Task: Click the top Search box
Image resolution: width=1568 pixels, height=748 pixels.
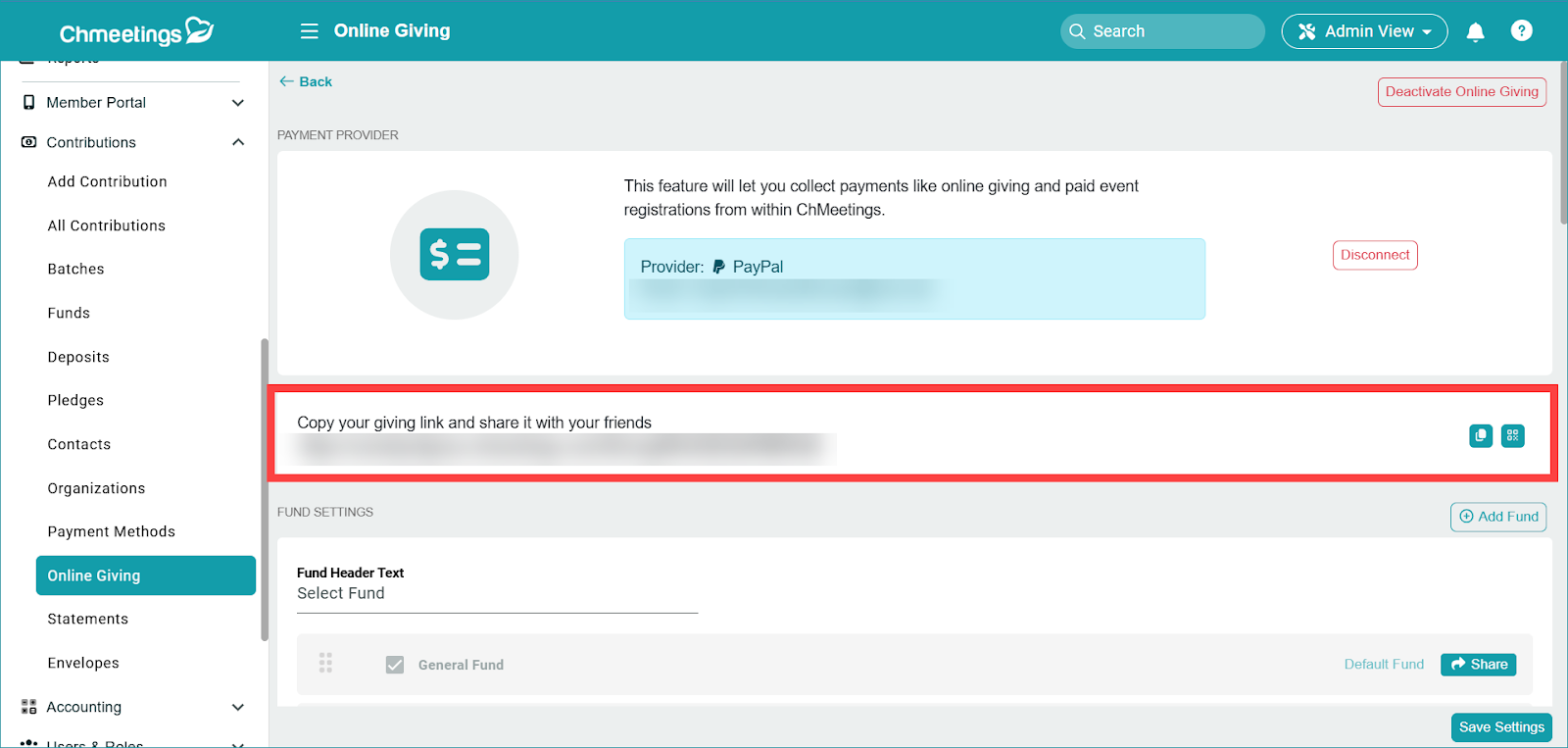Action: pos(1162,31)
